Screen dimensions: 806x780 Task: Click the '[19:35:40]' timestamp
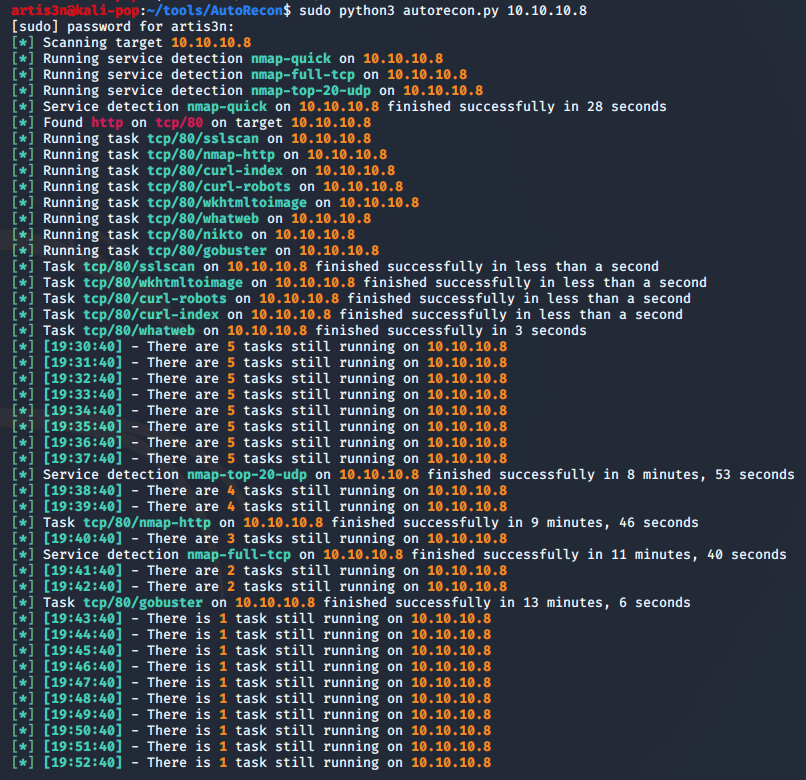tap(83, 426)
